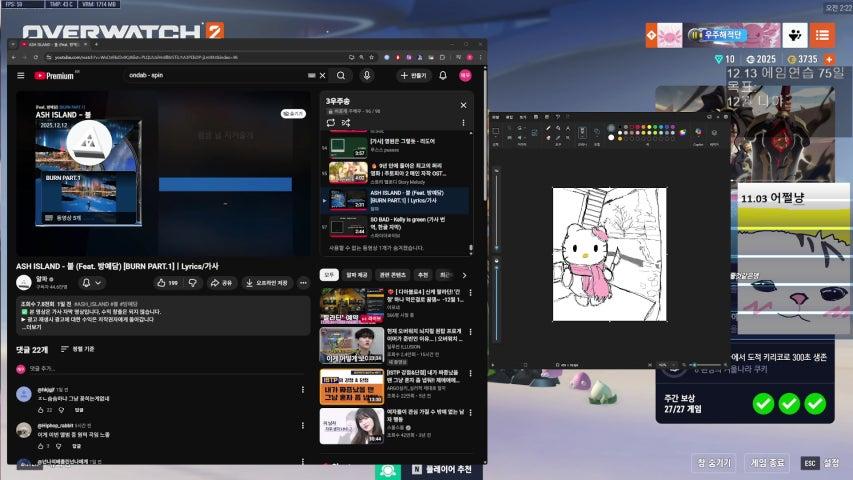This screenshot has height=480, width=853.
Task: Click the share button under video
Action: 220,283
